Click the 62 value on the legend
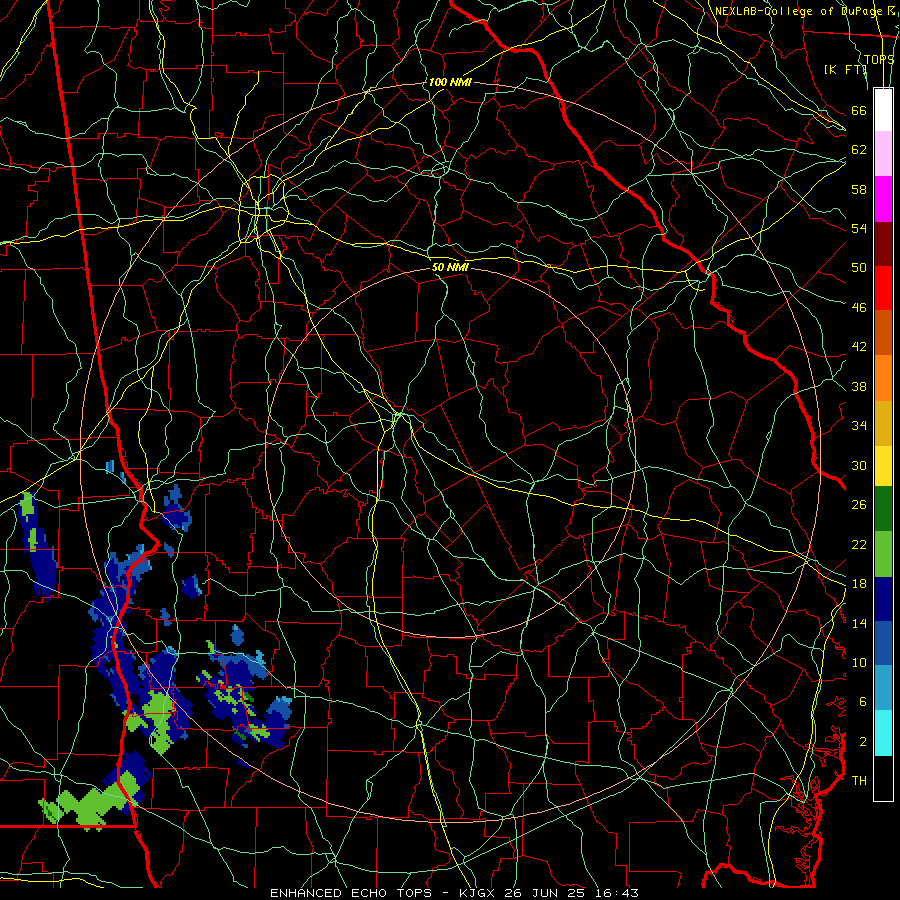The image size is (900, 900). pyautogui.click(x=859, y=150)
